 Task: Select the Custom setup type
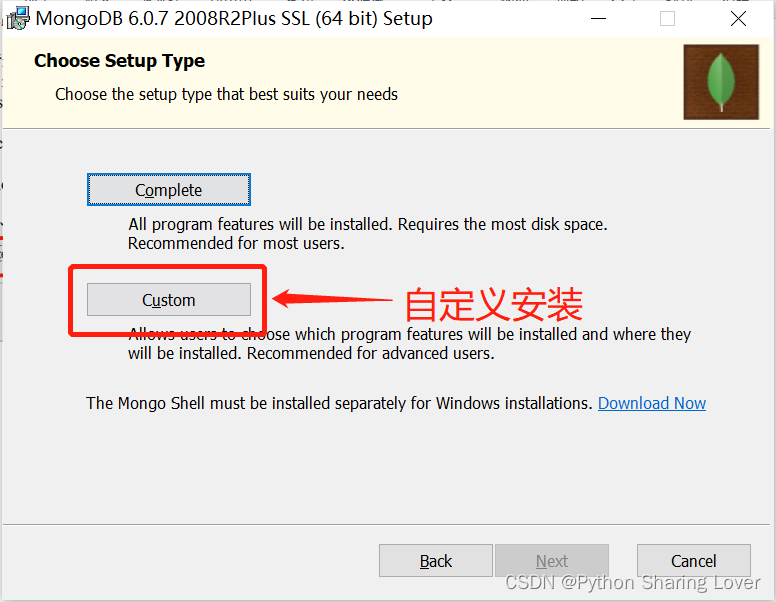pyautogui.click(x=169, y=300)
